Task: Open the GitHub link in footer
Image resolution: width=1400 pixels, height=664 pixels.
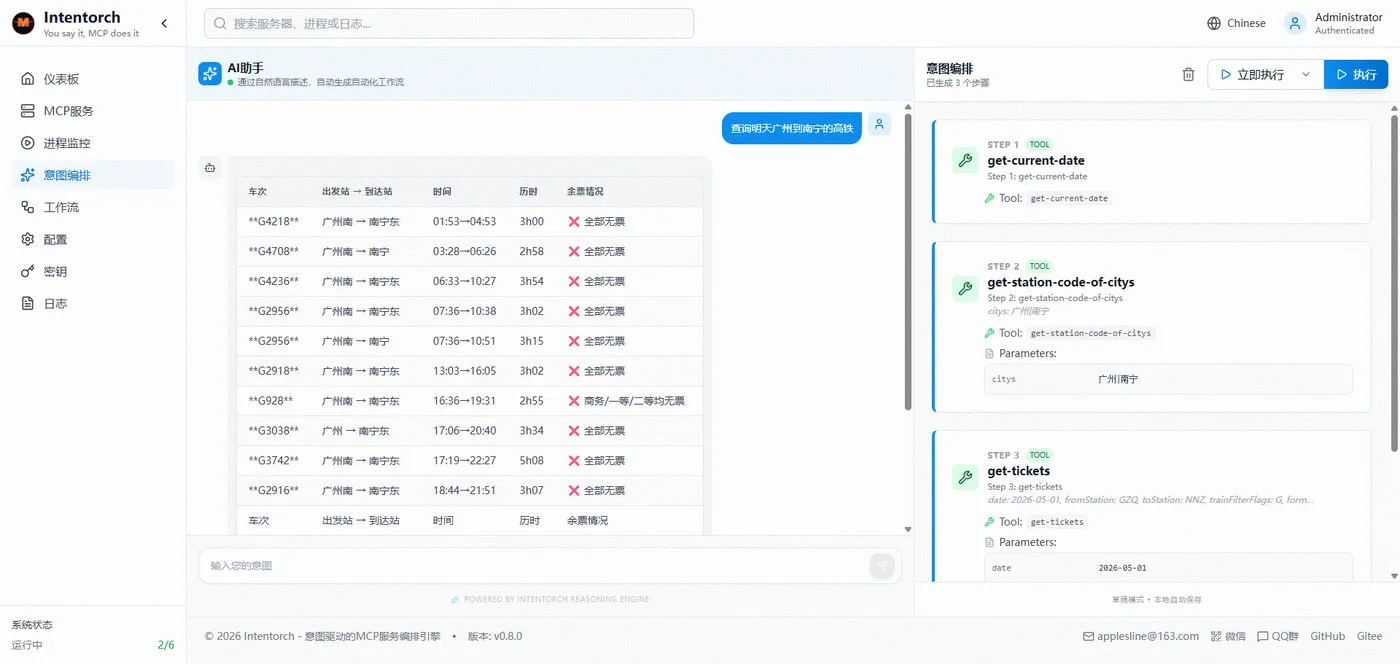Action: (x=1327, y=636)
